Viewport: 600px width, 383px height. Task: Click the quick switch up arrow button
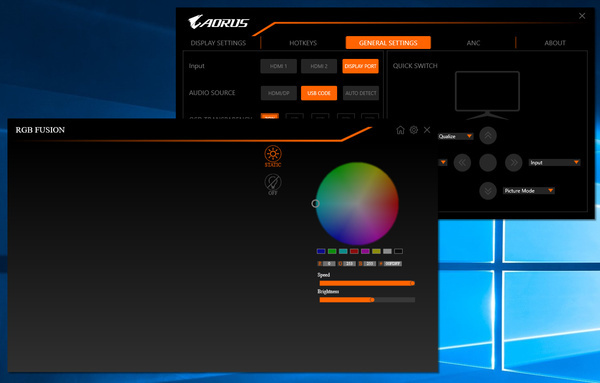[488, 135]
